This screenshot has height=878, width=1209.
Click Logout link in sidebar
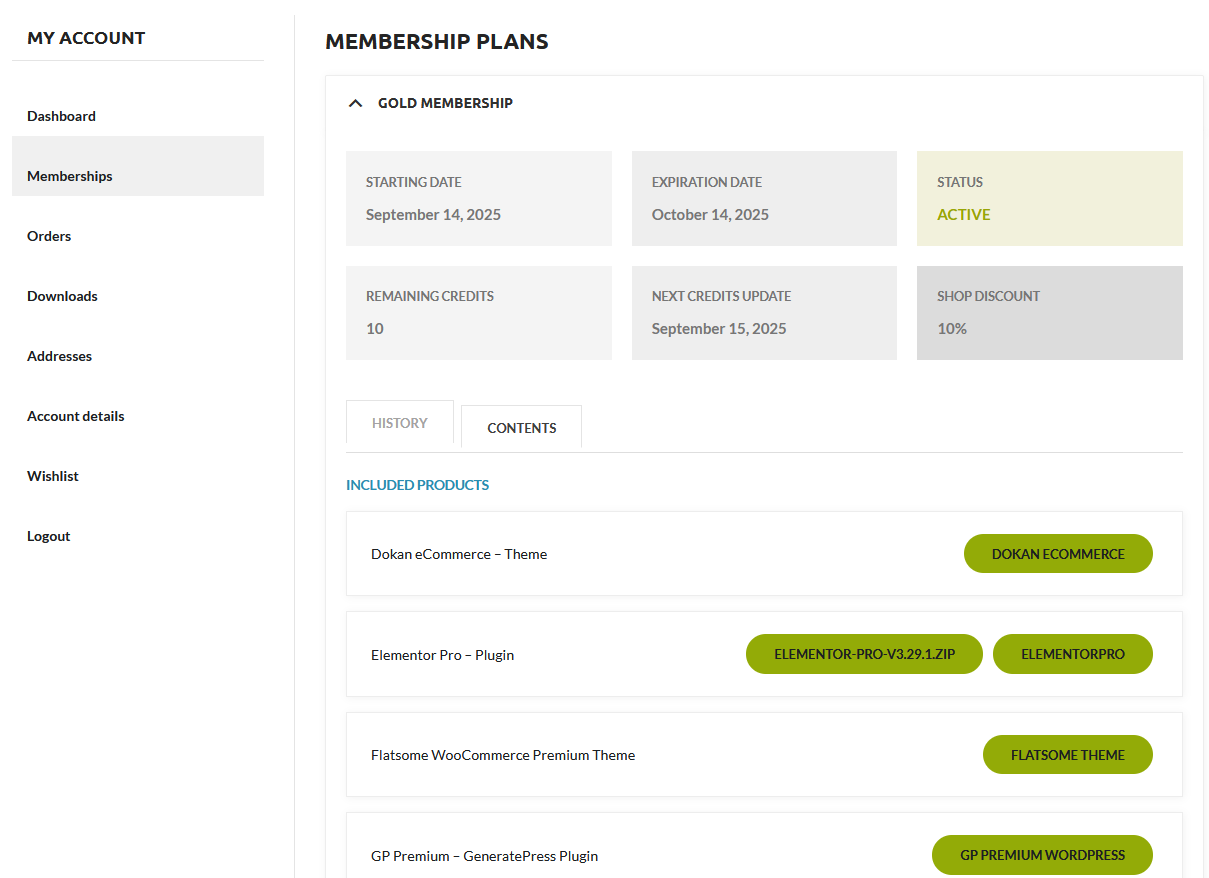click(48, 536)
